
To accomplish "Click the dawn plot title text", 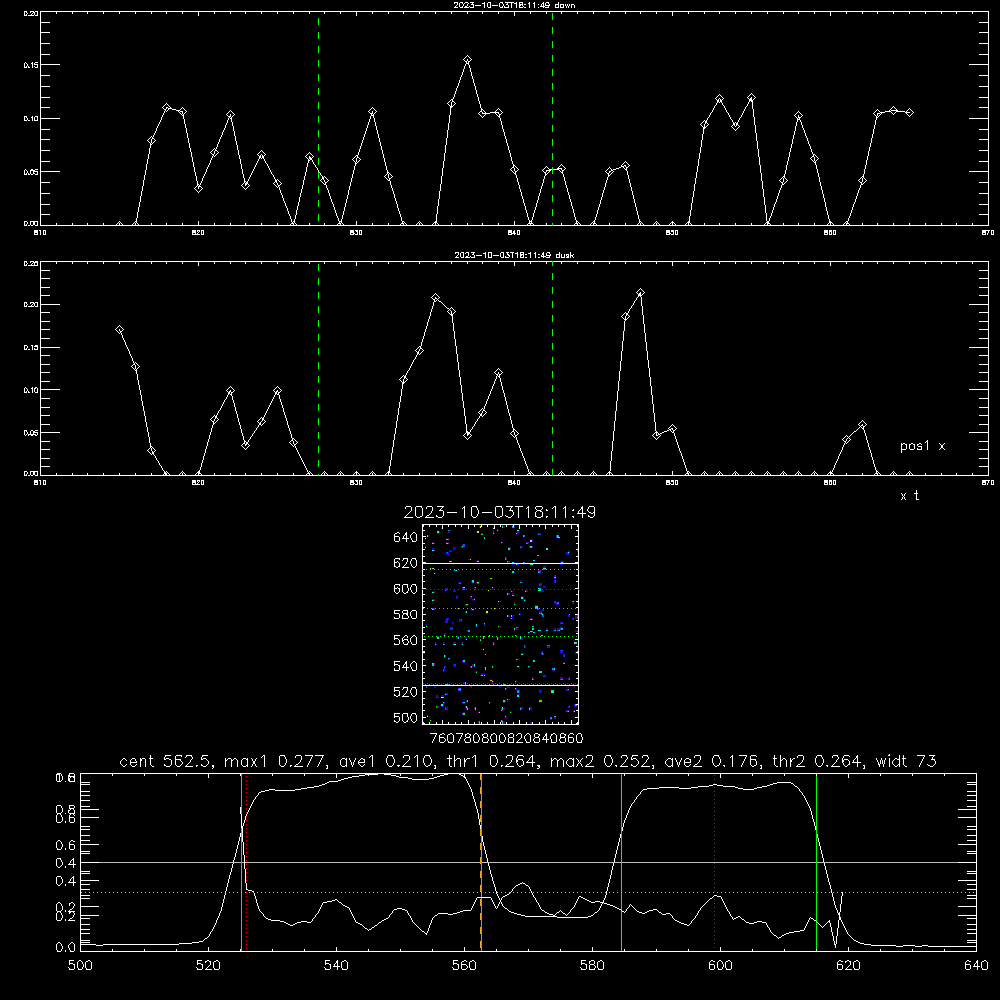I will tap(514, 5).
